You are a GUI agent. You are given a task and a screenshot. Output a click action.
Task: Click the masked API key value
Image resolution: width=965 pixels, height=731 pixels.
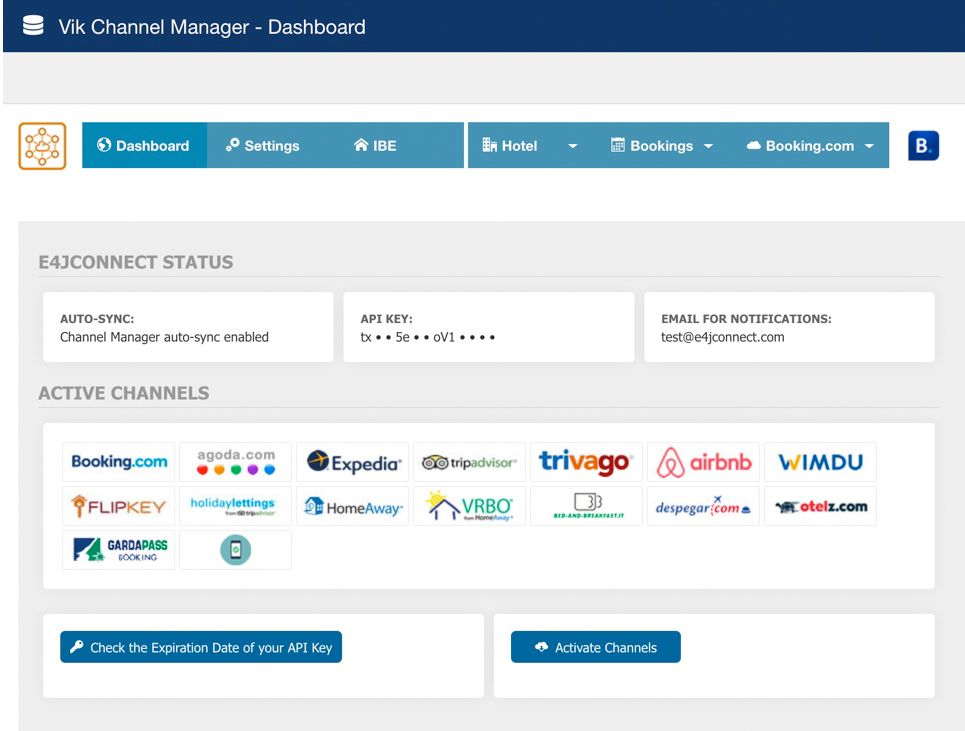[x=428, y=337]
